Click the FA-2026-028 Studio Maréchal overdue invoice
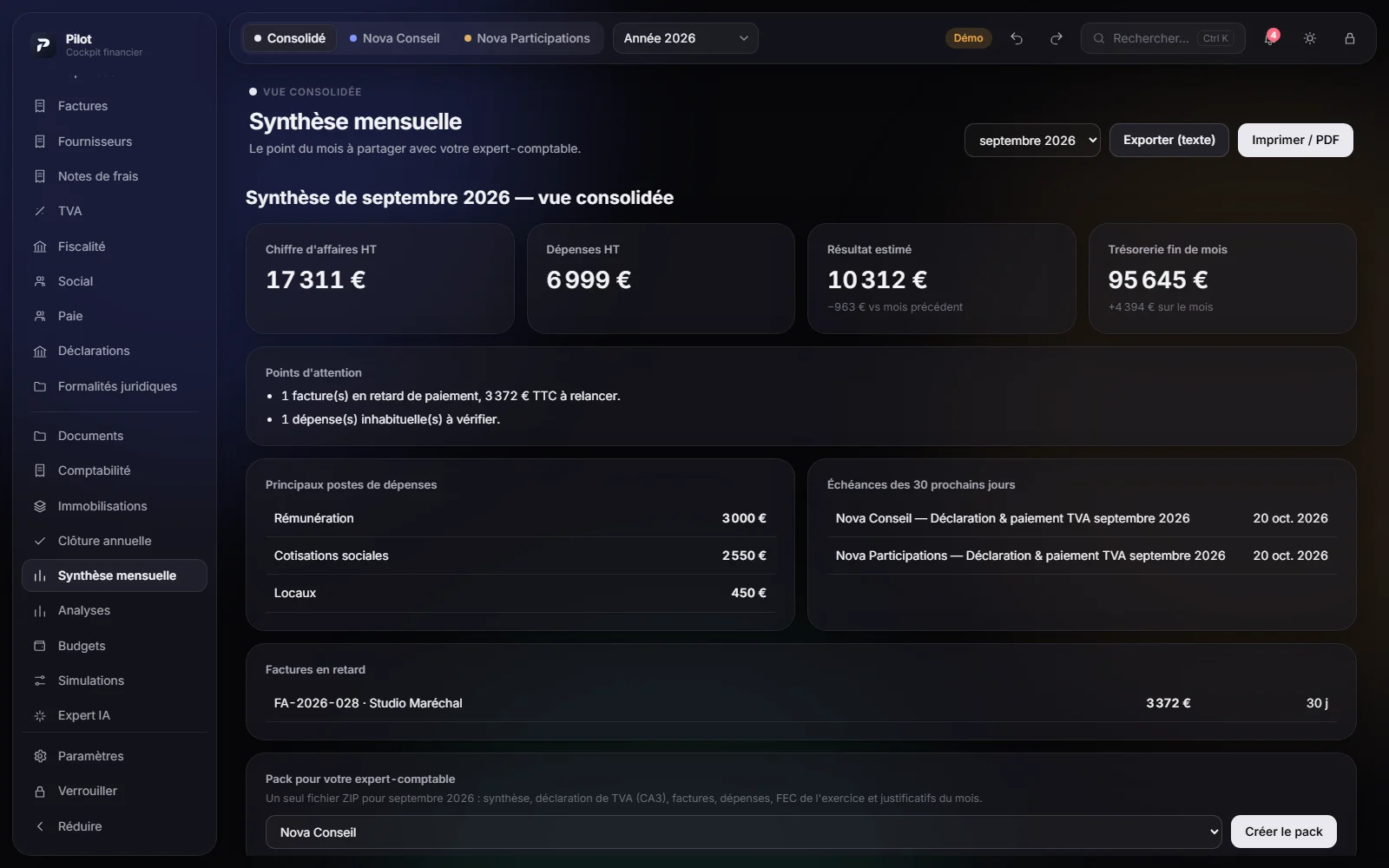1389x868 pixels. click(x=800, y=703)
